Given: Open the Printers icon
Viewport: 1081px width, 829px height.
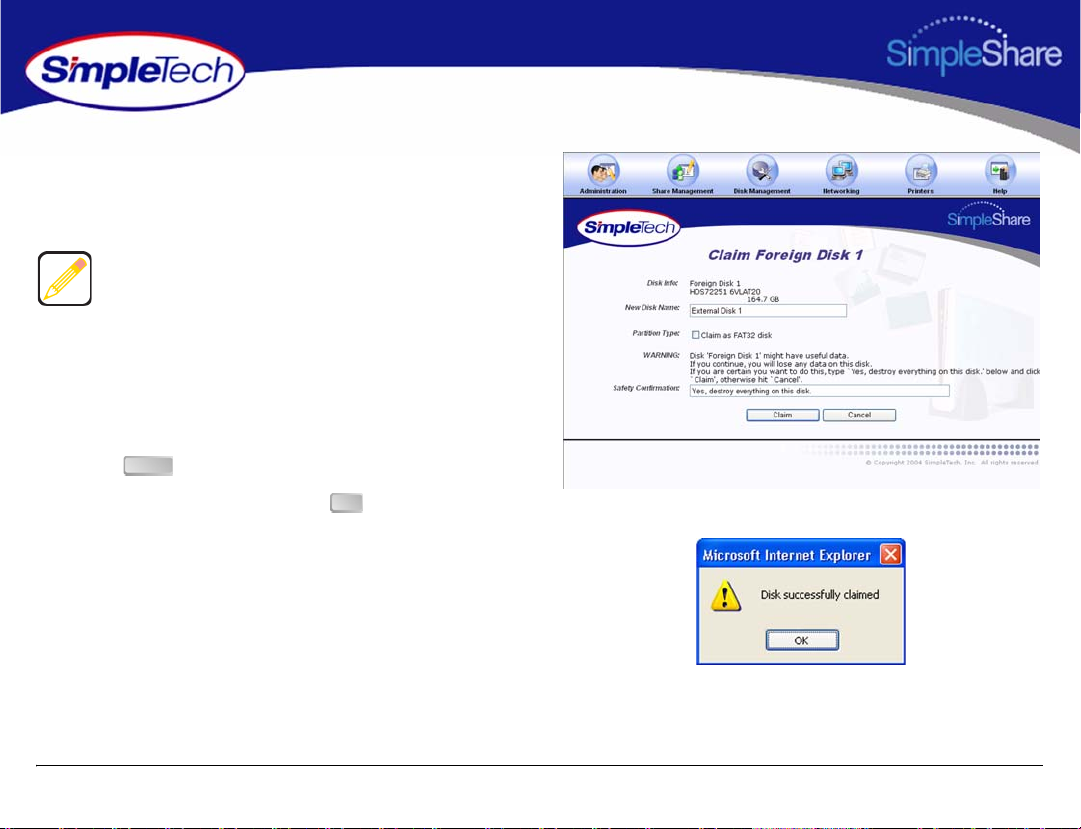Looking at the screenshot, I should click(x=920, y=174).
